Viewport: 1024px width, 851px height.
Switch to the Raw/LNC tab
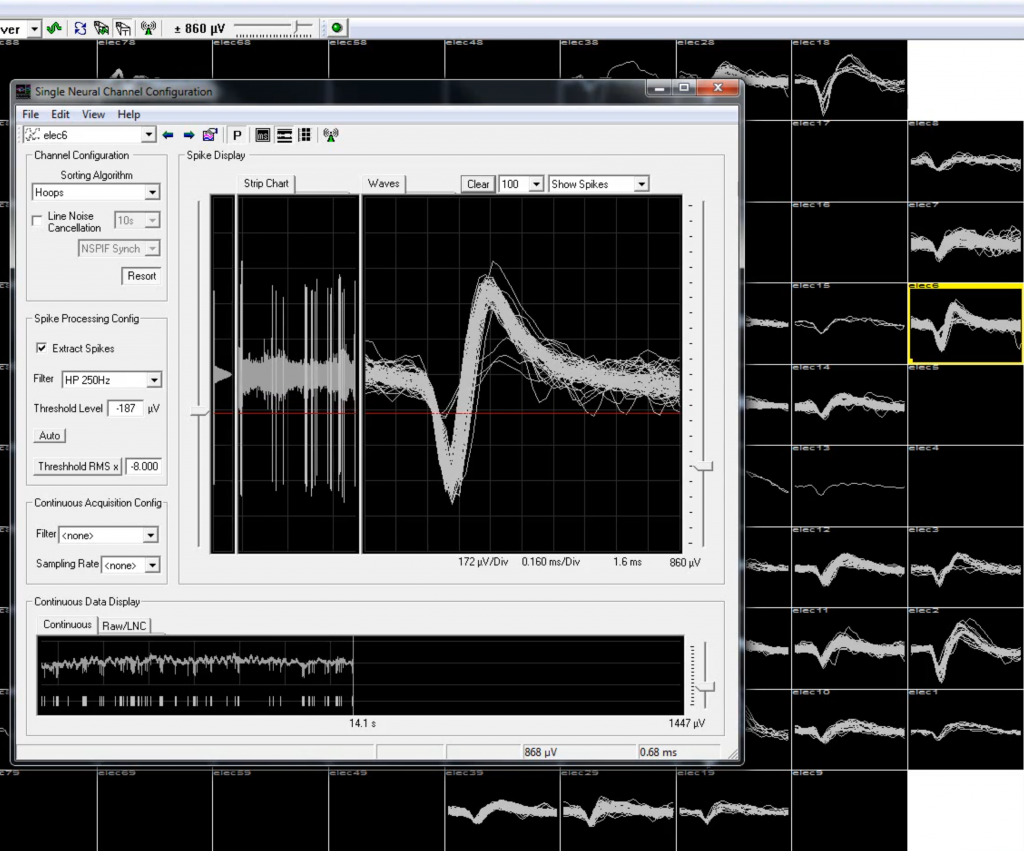point(124,625)
